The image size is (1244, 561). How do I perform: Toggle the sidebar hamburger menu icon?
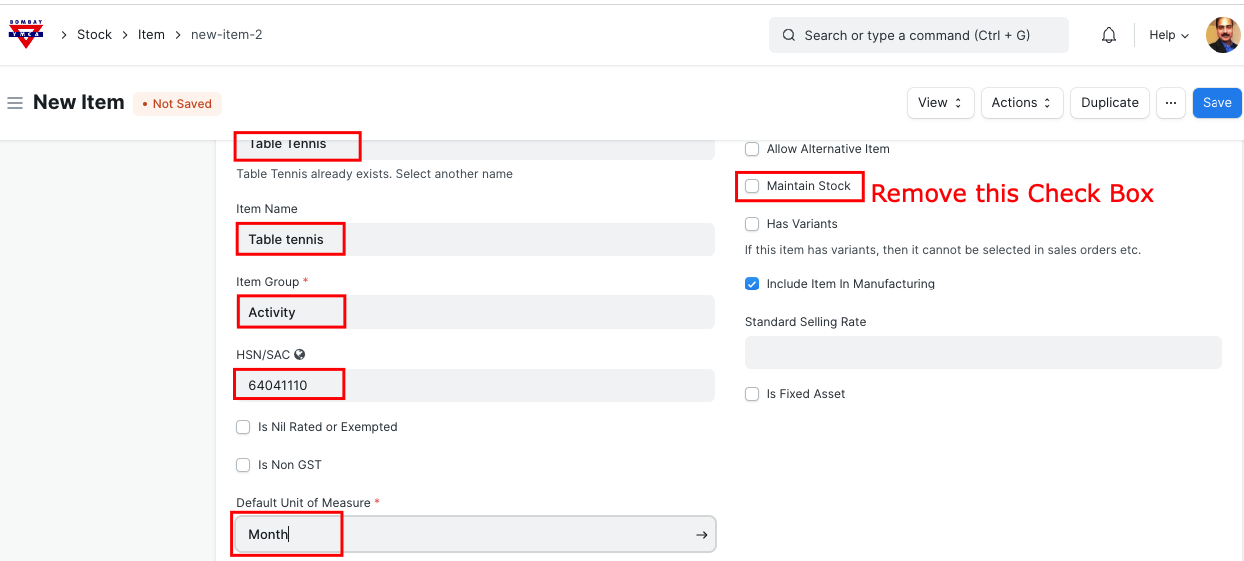point(15,103)
